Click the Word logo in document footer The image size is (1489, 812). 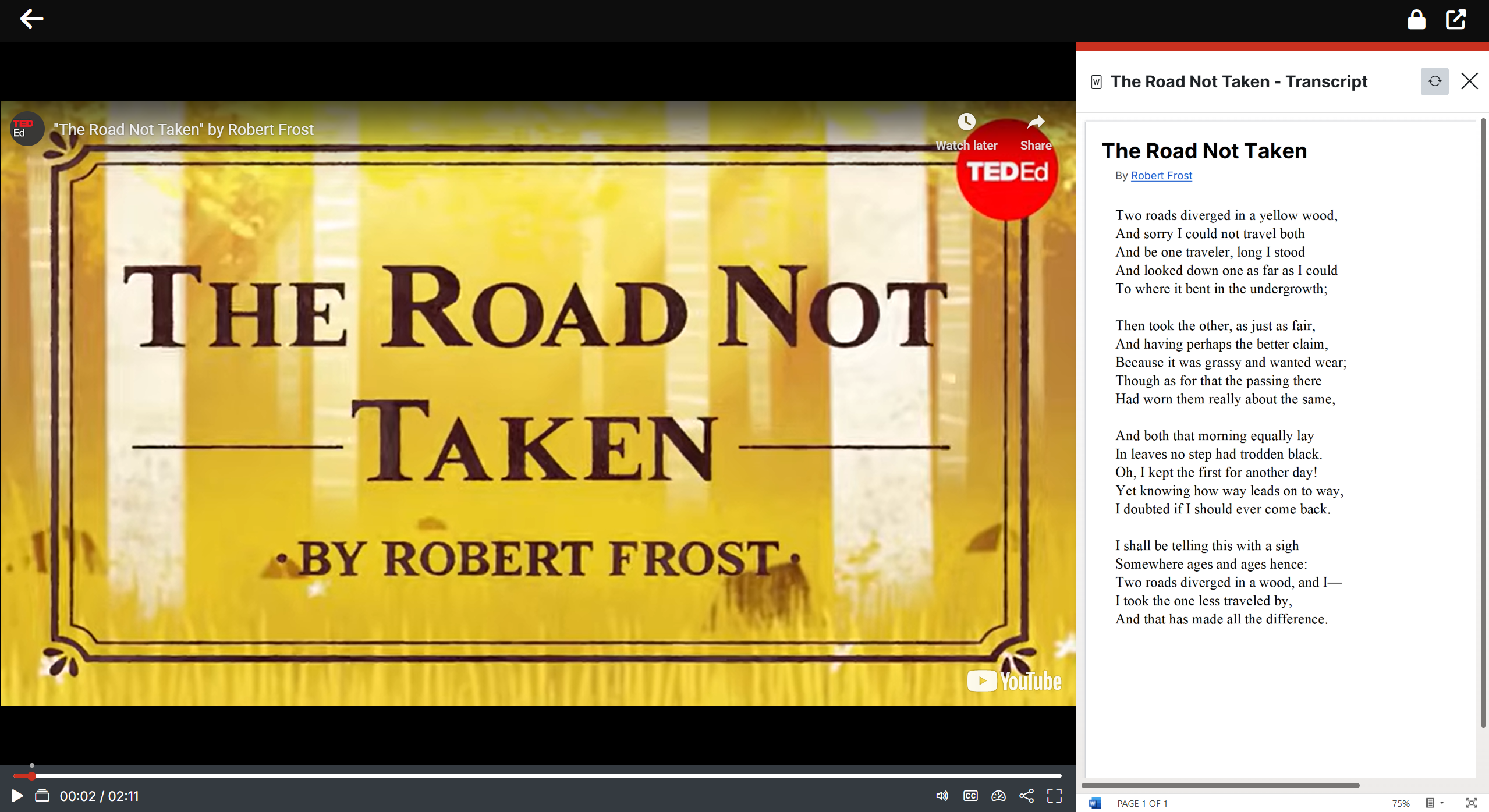[1095, 803]
